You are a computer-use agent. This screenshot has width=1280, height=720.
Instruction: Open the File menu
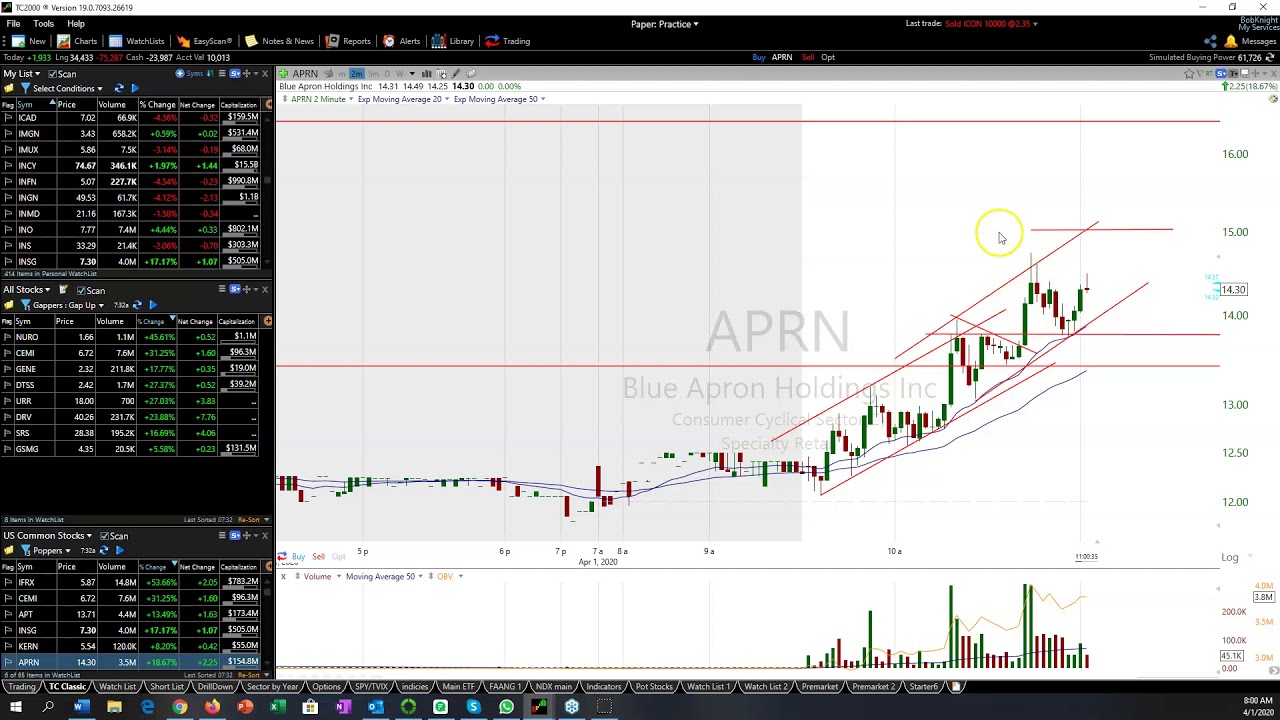13,23
